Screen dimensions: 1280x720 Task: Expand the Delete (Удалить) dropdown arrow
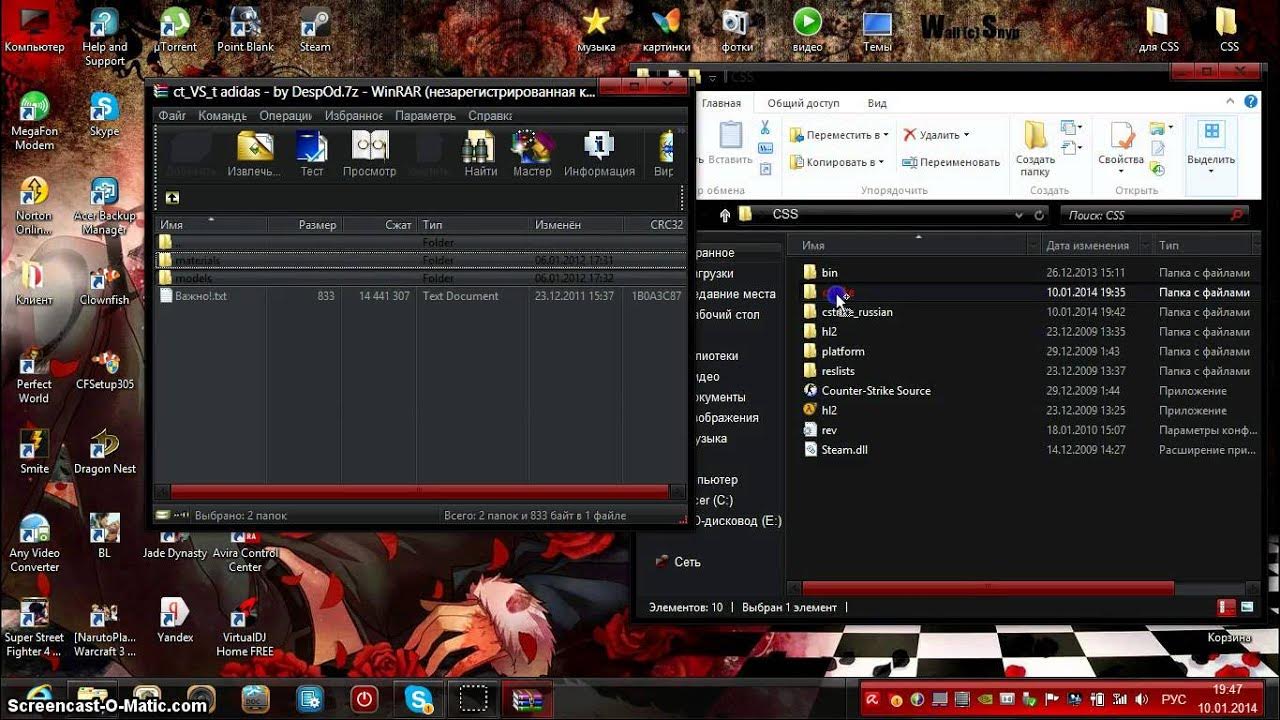pyautogui.click(x=968, y=135)
